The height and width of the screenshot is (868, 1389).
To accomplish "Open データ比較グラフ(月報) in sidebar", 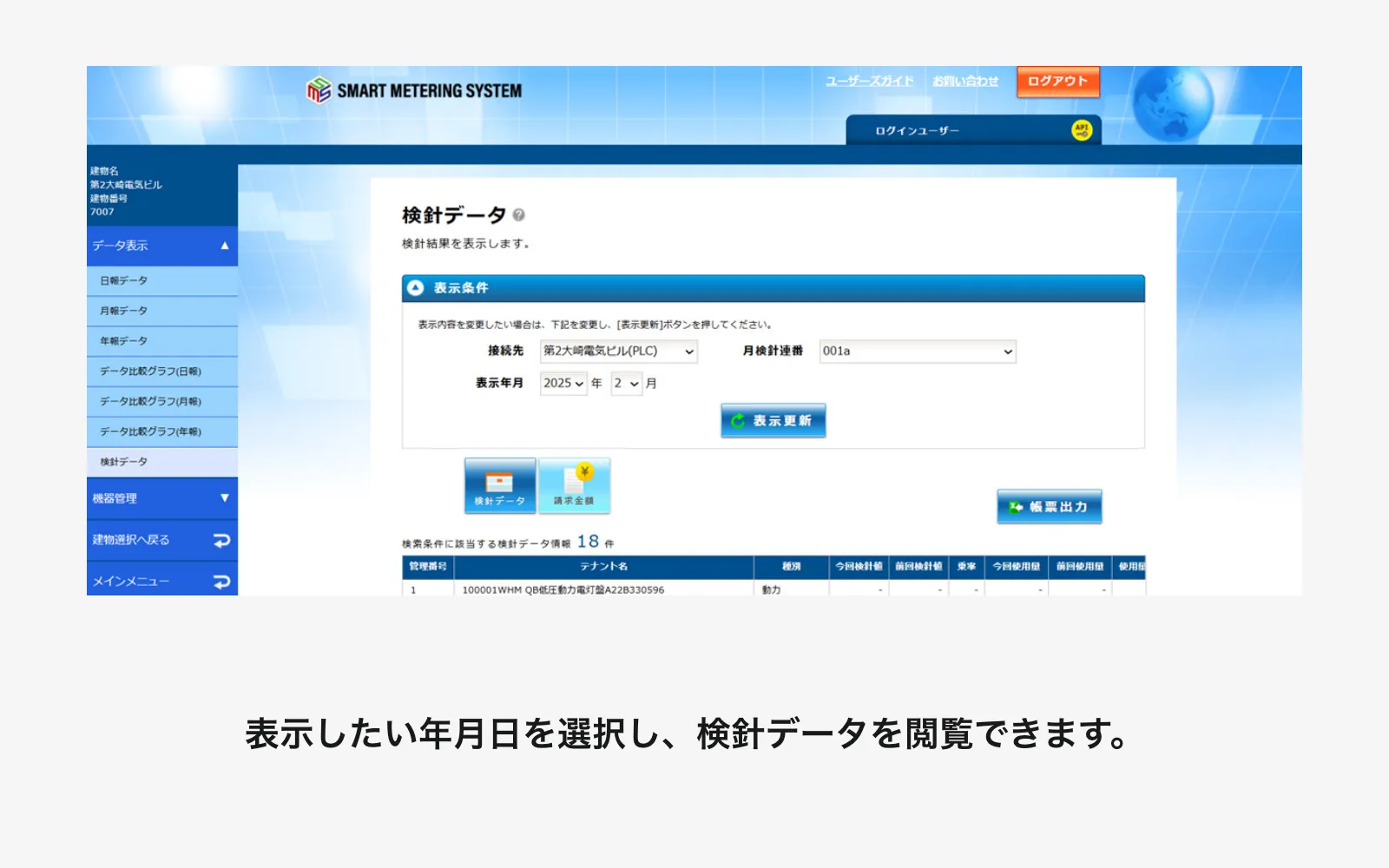I will (150, 402).
